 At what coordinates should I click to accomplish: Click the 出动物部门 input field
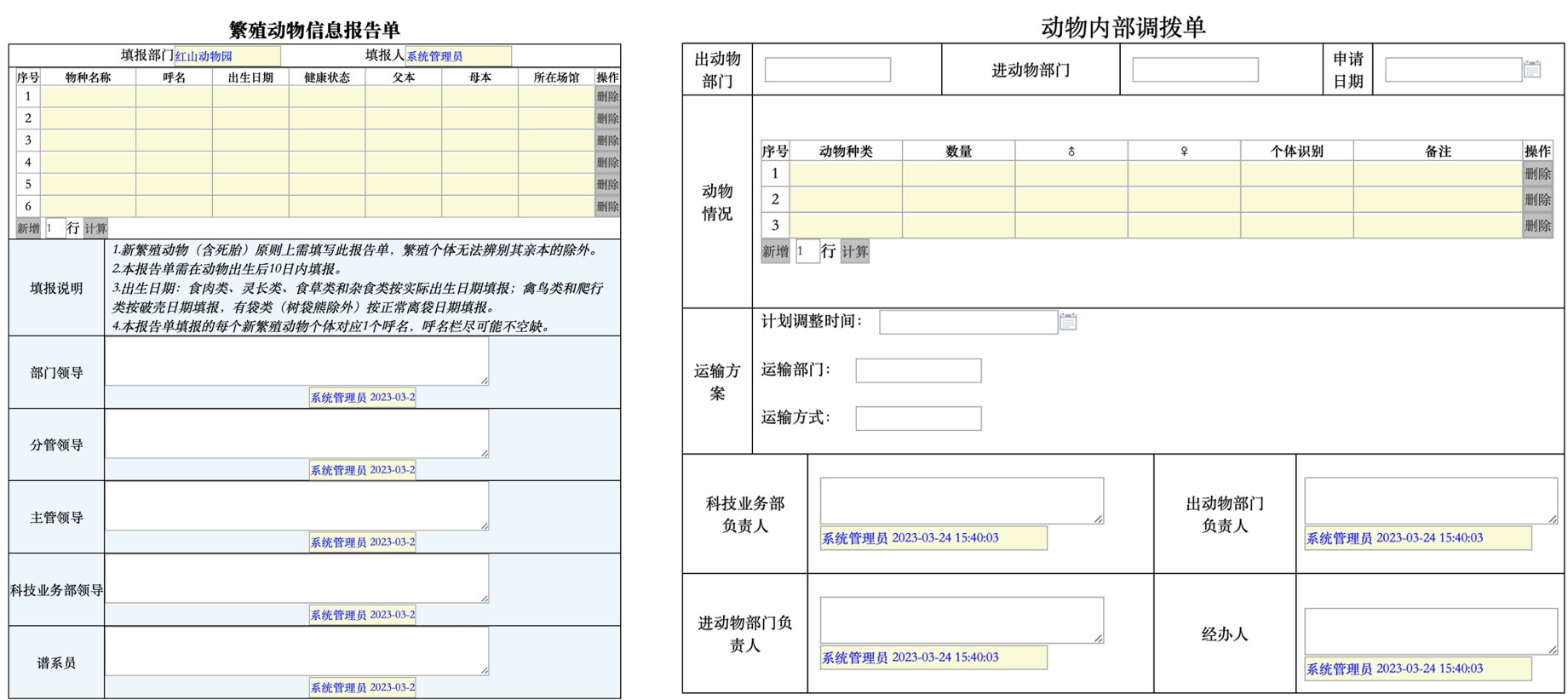click(x=828, y=70)
